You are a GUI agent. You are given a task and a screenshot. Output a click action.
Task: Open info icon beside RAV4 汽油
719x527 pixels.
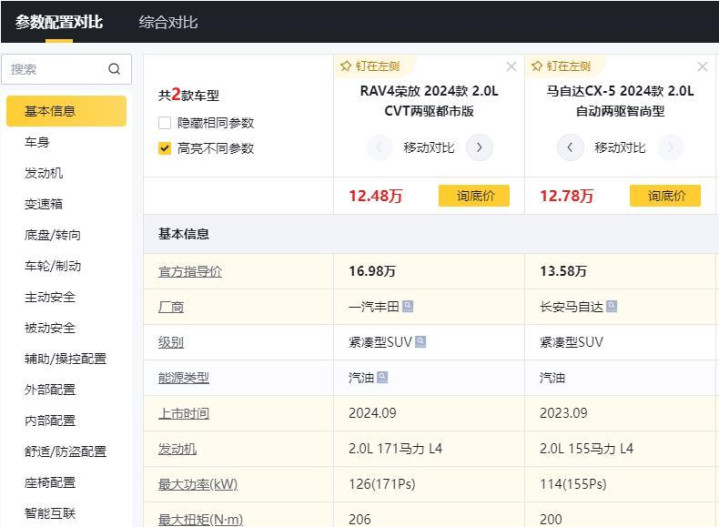382,377
